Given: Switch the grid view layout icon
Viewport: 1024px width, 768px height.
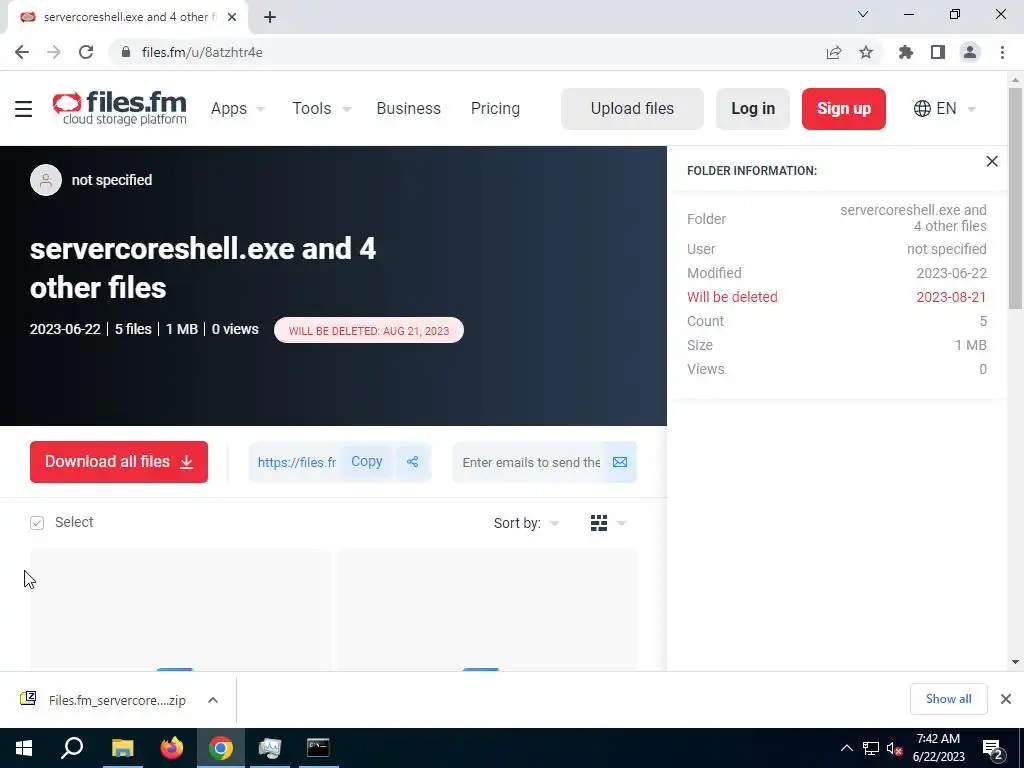Looking at the screenshot, I should point(599,523).
